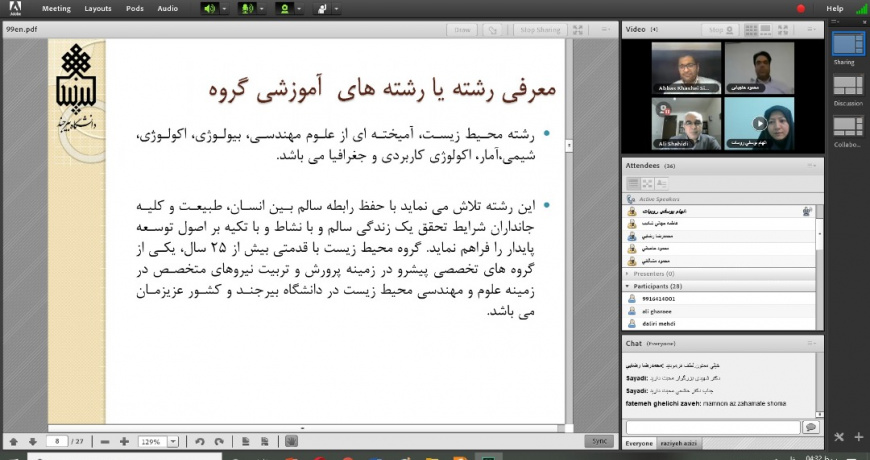This screenshot has width=870, height=460.
Task: Select Abbas Khashei video thumbnail
Action: coord(686,68)
